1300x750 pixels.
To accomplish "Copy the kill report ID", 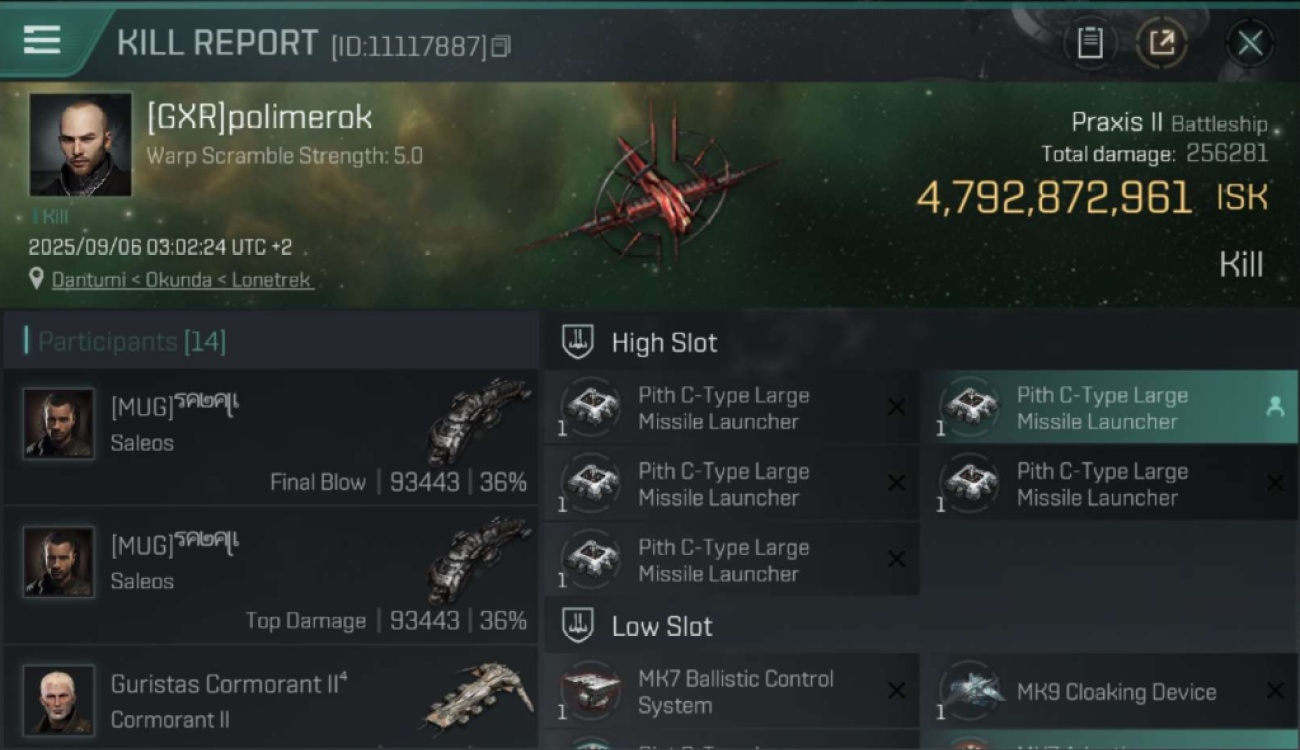I will [x=501, y=46].
